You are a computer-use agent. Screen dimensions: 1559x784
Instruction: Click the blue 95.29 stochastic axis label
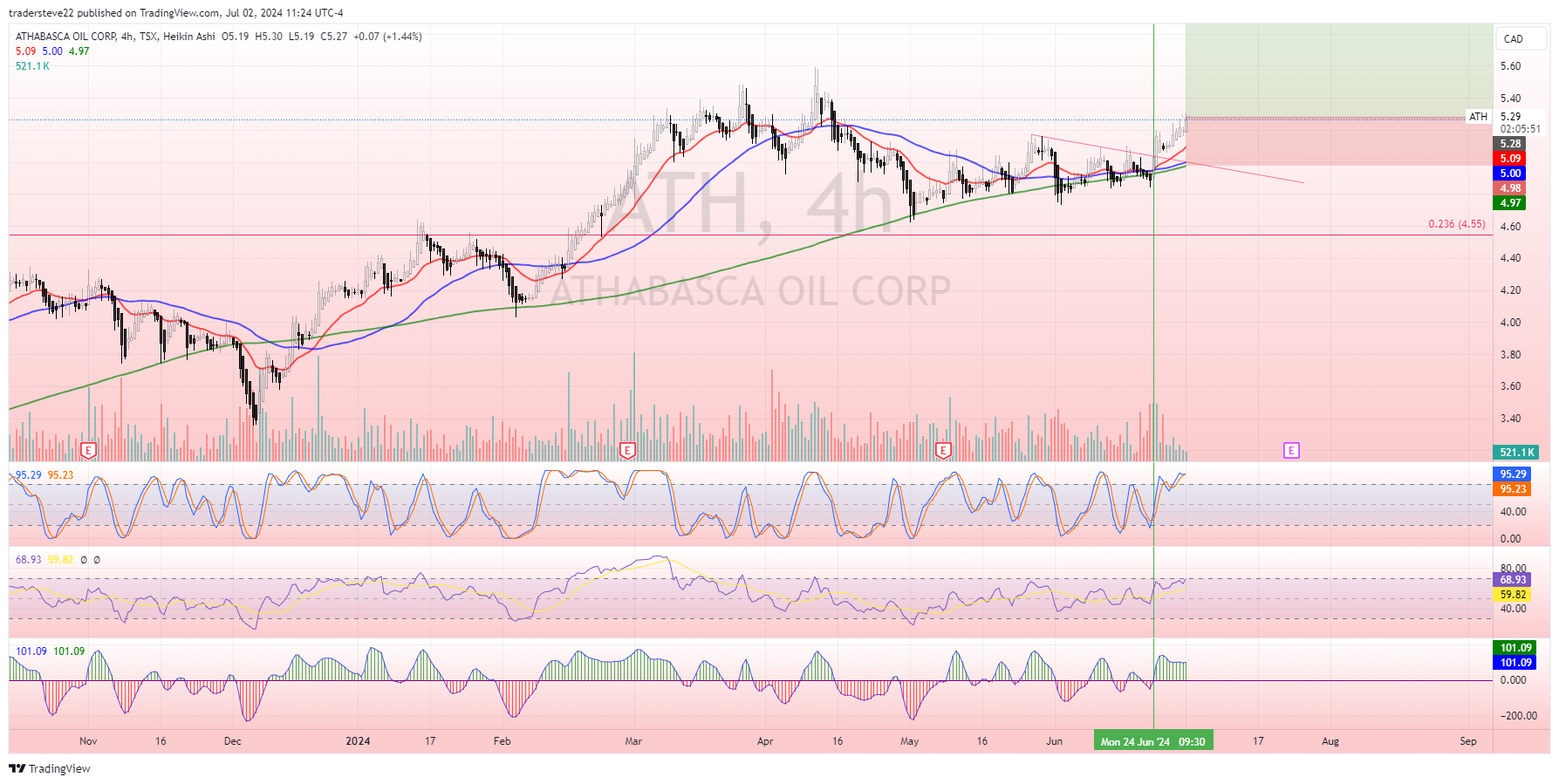(1513, 474)
